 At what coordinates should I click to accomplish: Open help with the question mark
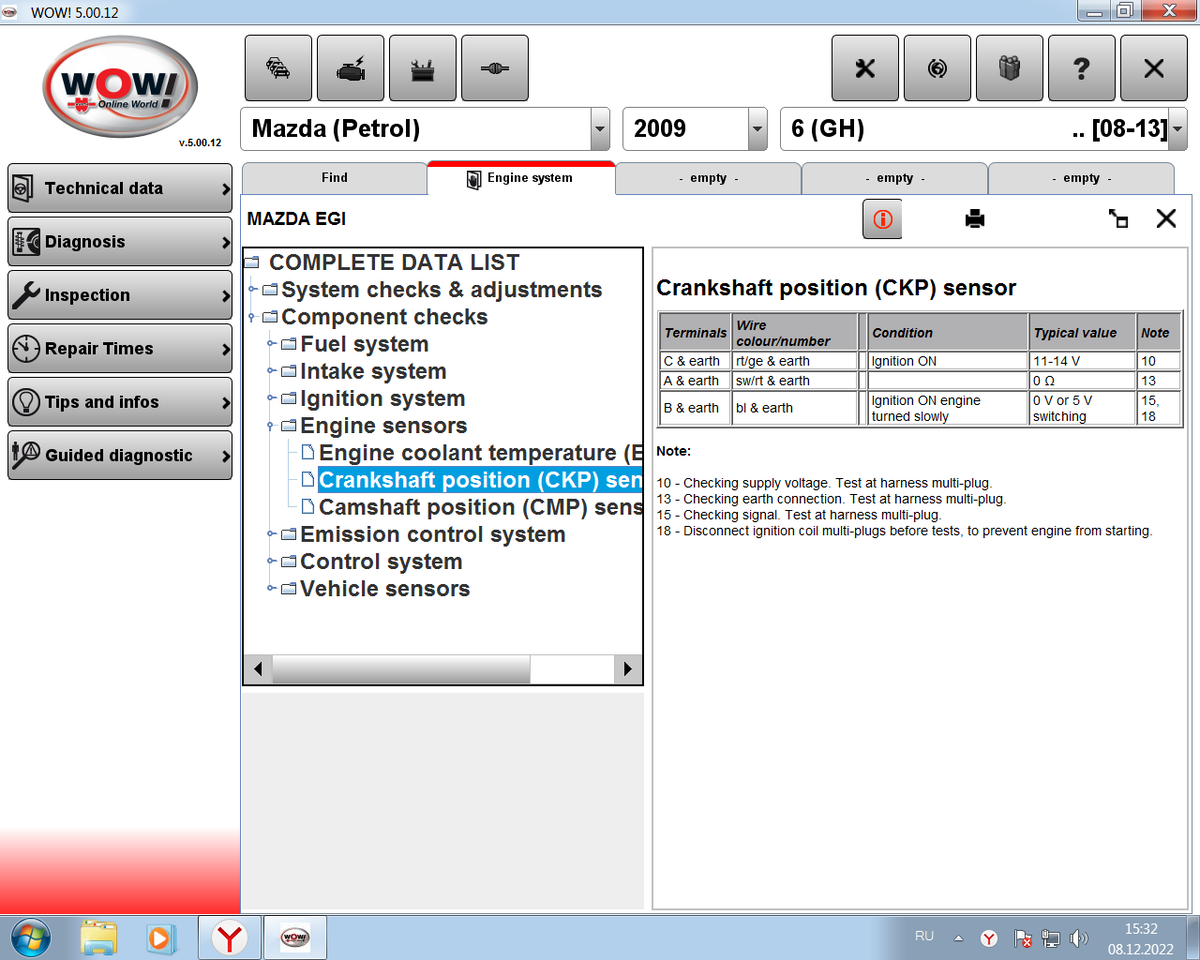(1081, 68)
